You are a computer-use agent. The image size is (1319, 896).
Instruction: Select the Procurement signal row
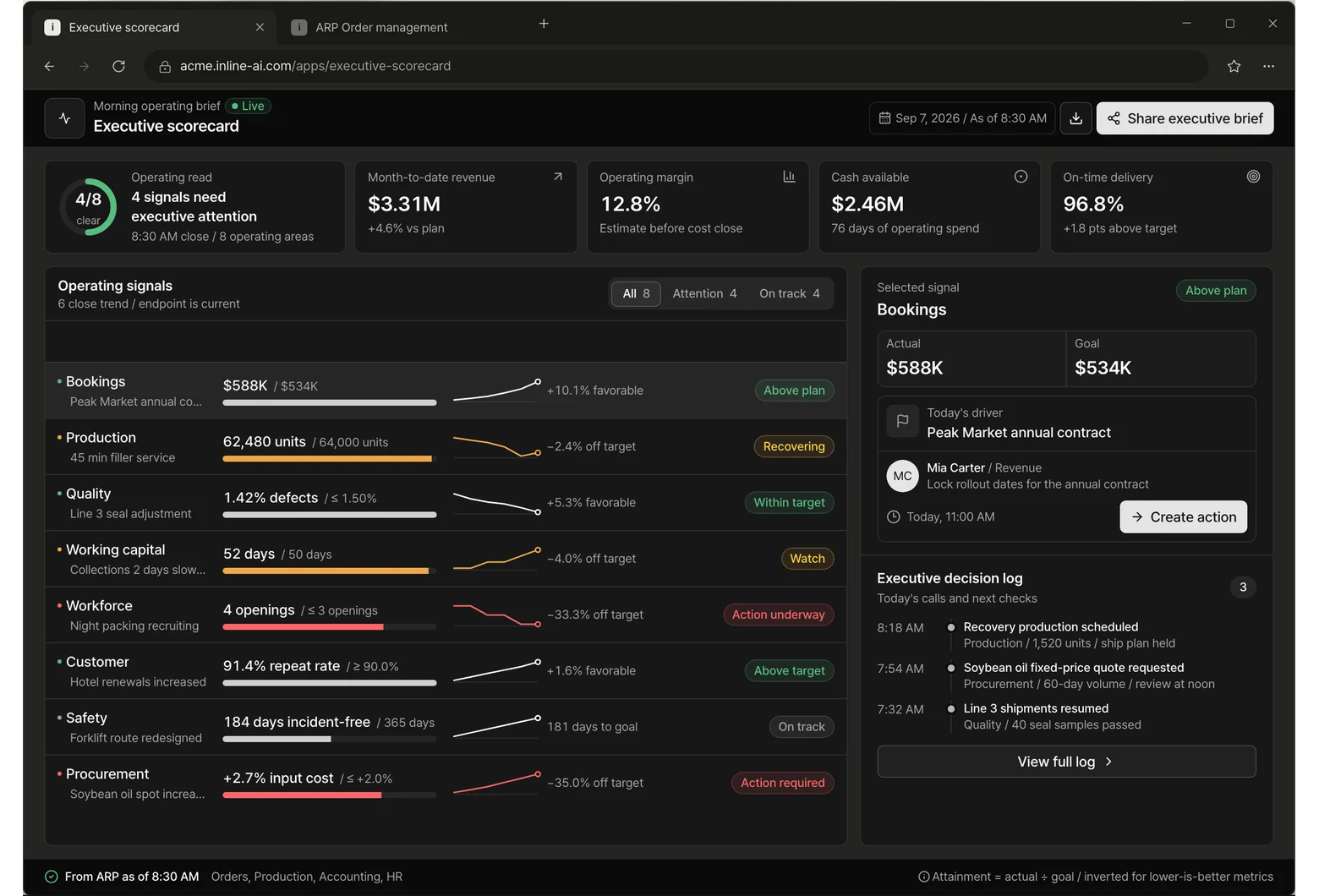(446, 783)
